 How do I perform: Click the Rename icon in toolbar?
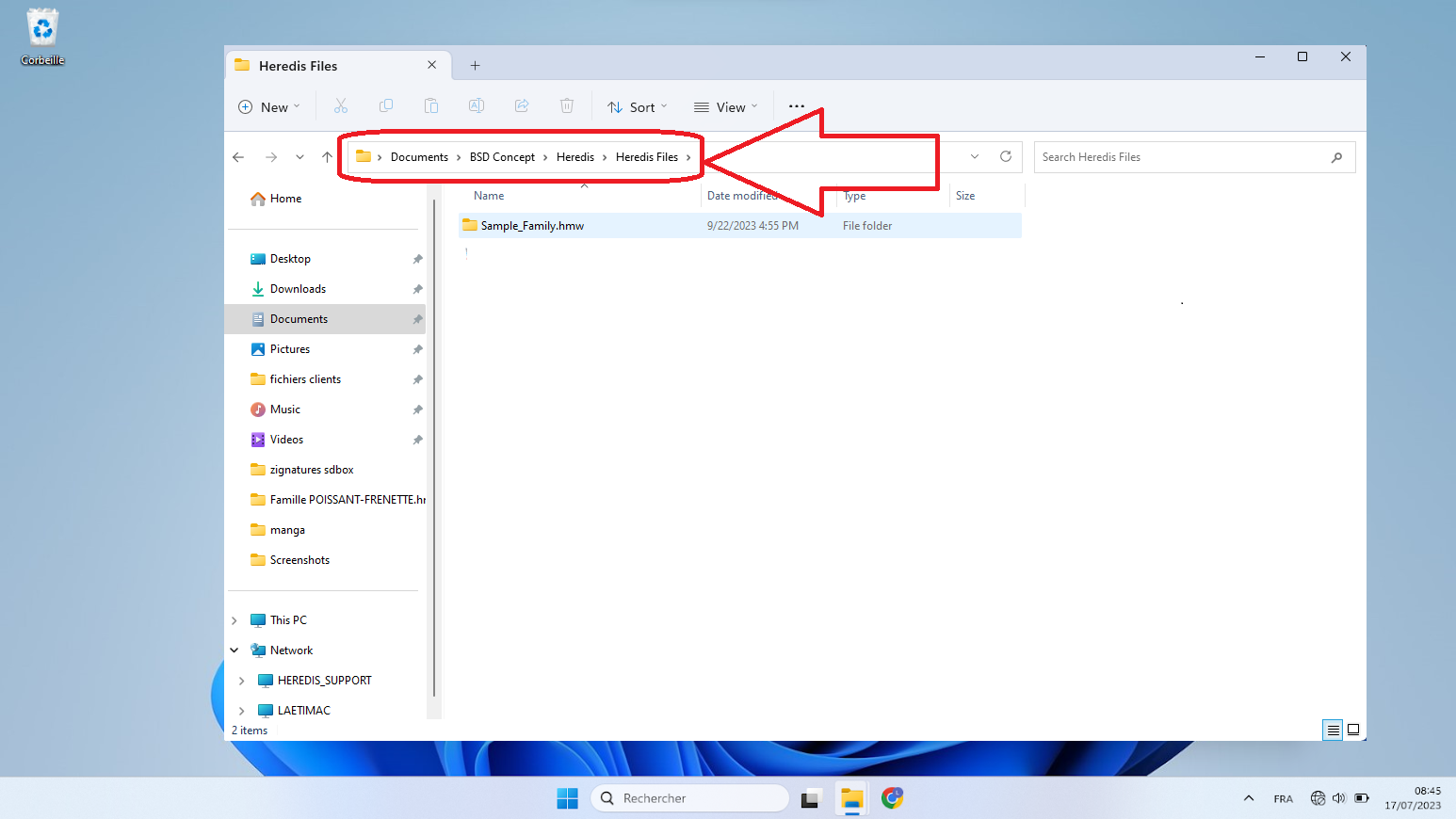pyautogui.click(x=477, y=106)
